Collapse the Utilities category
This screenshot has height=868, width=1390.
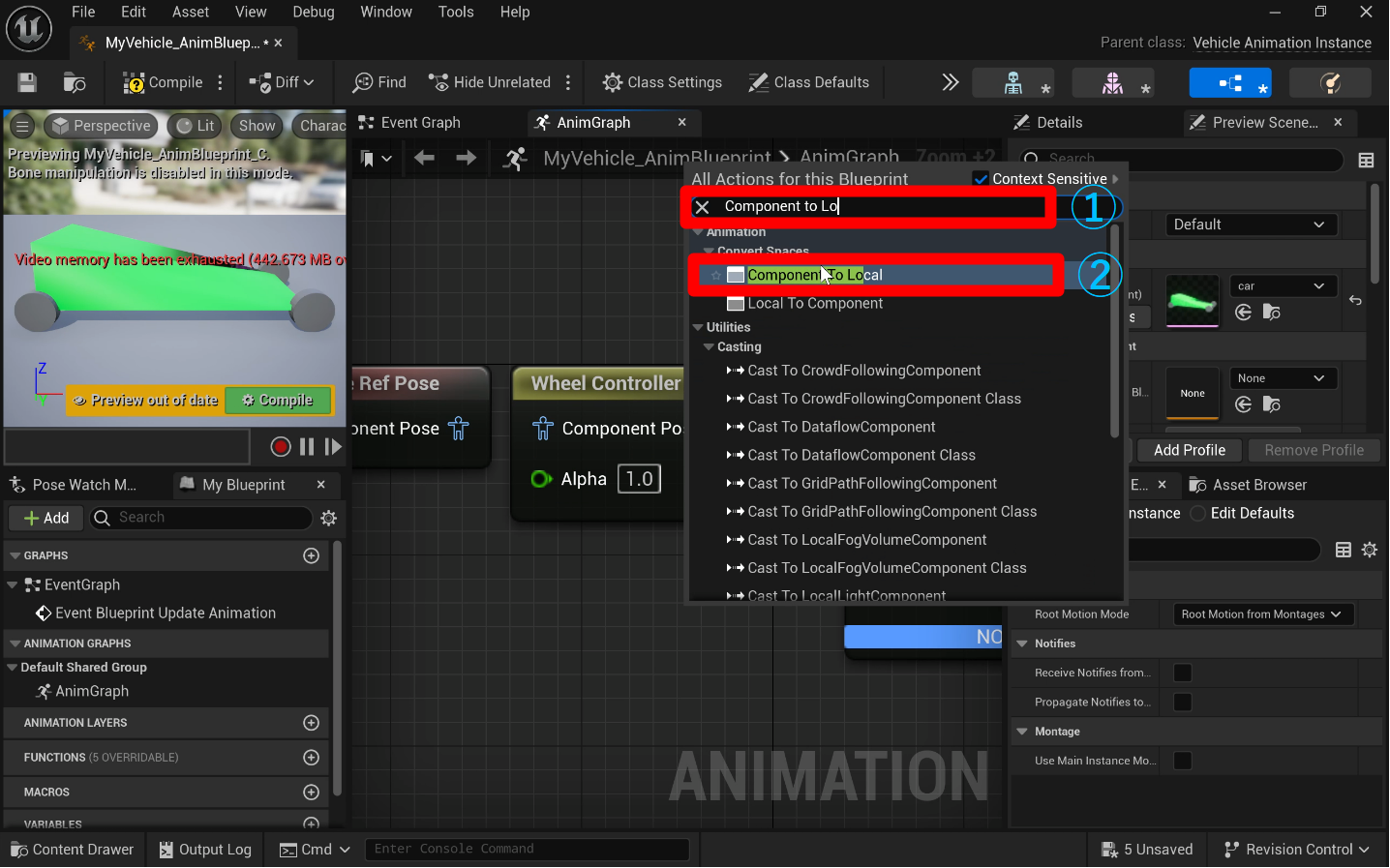point(698,328)
